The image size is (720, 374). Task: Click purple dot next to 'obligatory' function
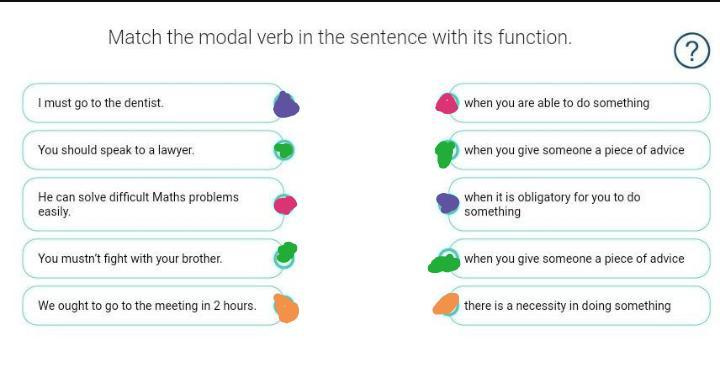(448, 203)
